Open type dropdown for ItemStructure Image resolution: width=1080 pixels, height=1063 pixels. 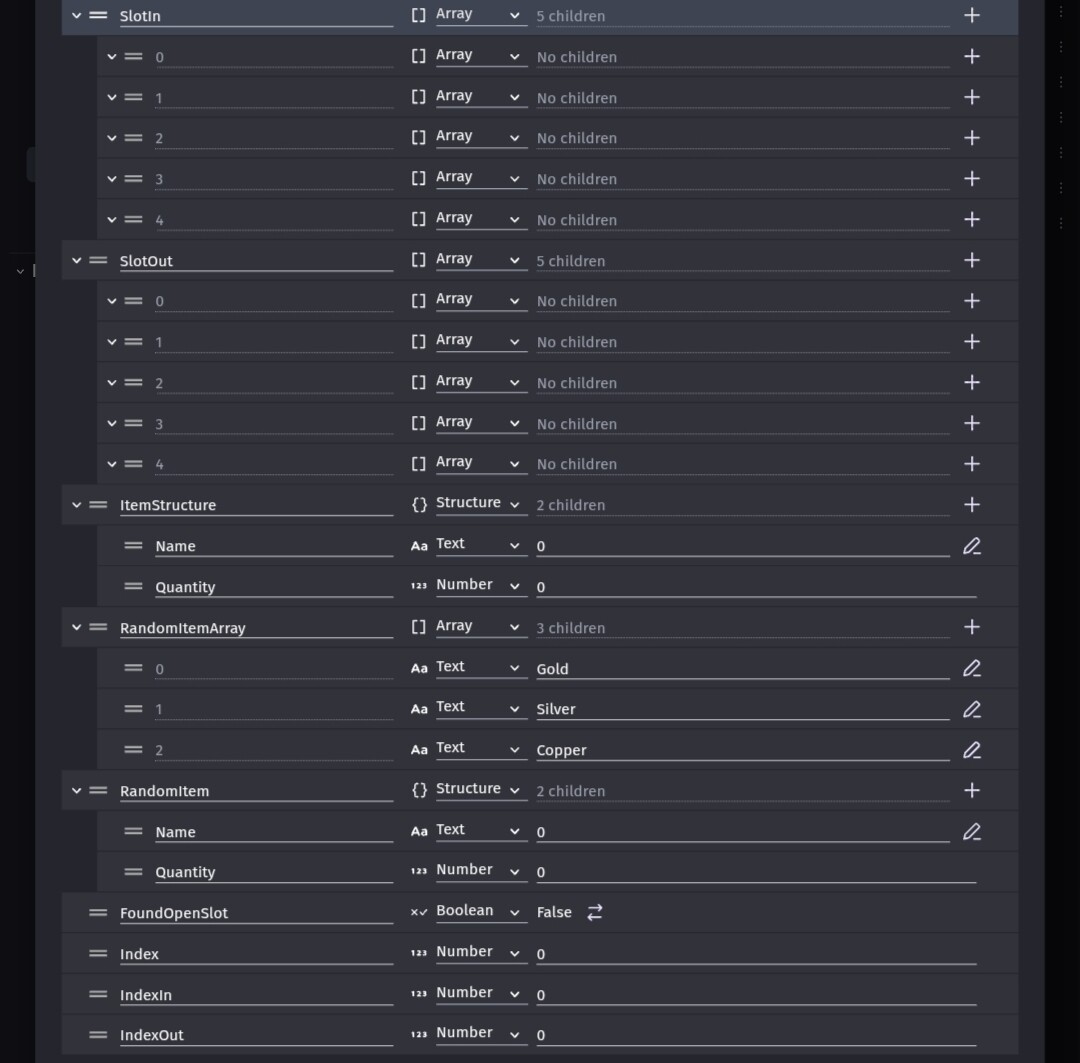tap(480, 504)
